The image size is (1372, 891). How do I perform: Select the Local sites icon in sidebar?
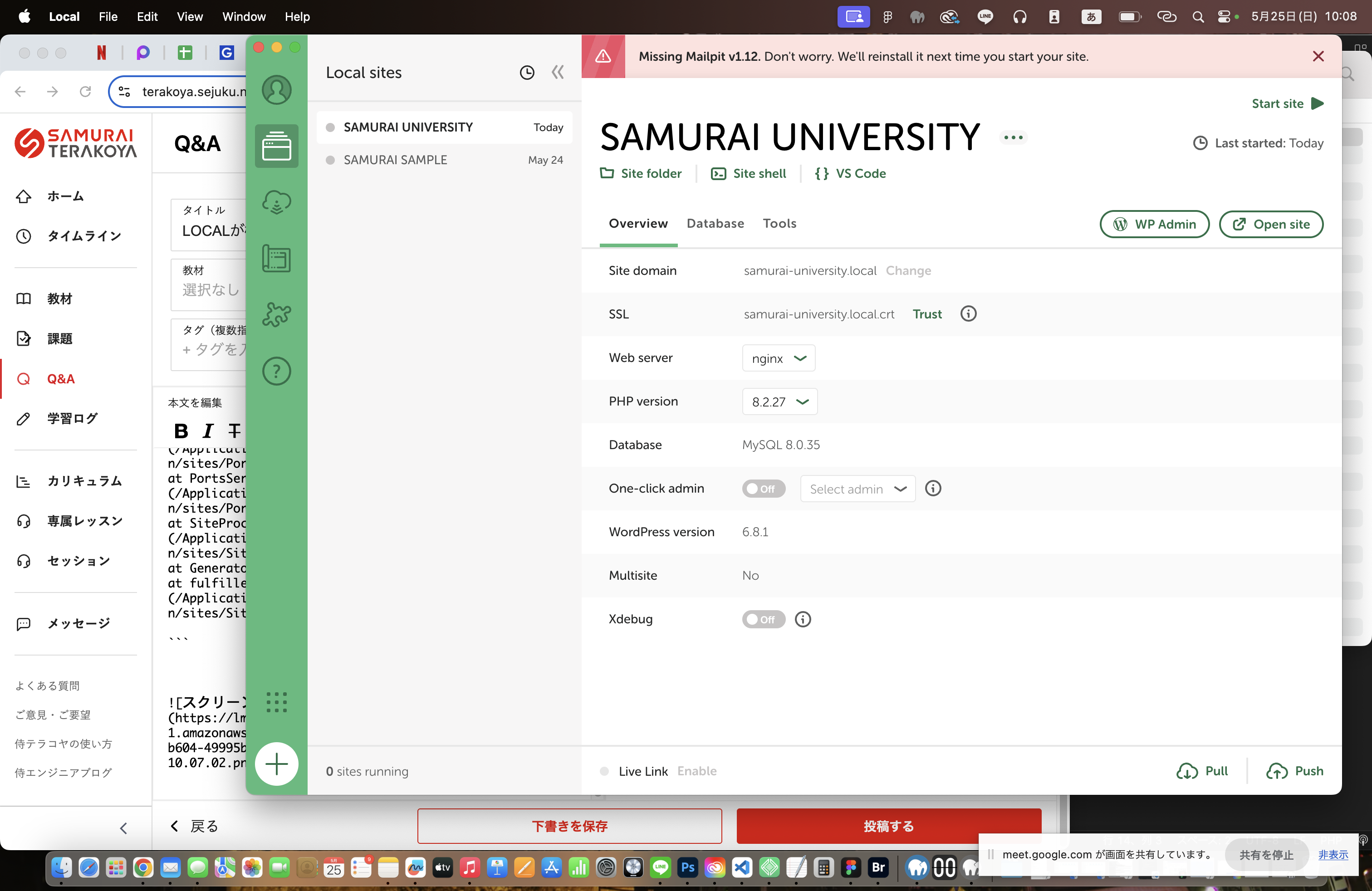click(x=277, y=146)
